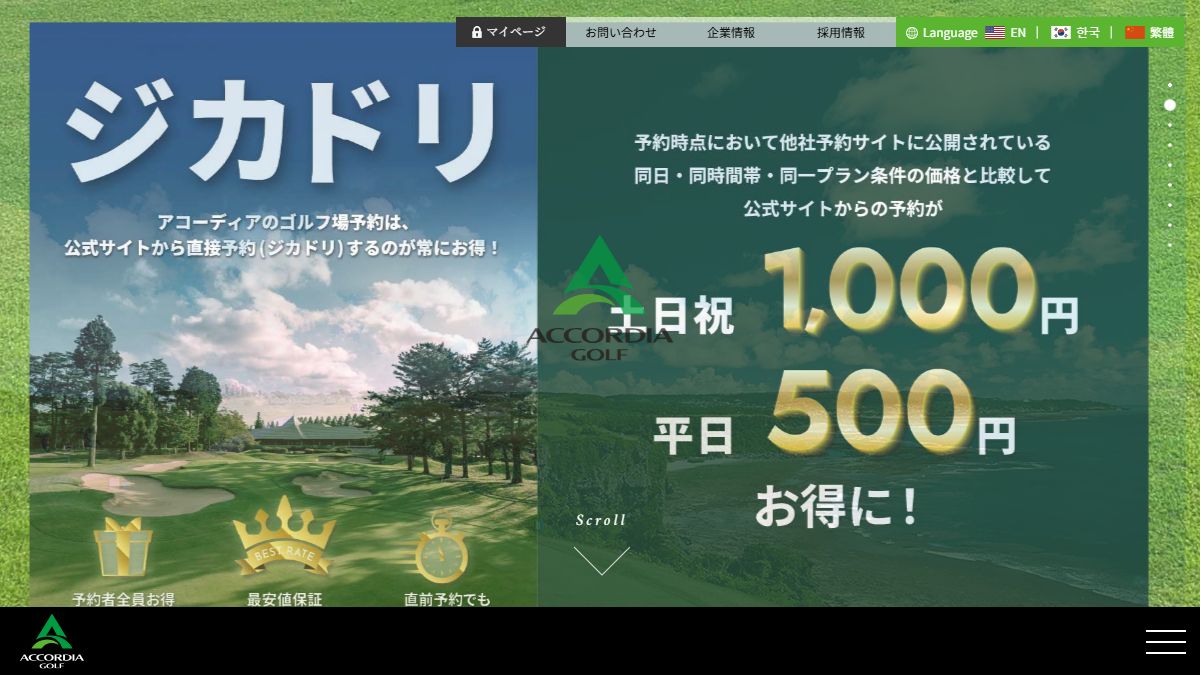Go to 企業情報 company information

coord(731,32)
